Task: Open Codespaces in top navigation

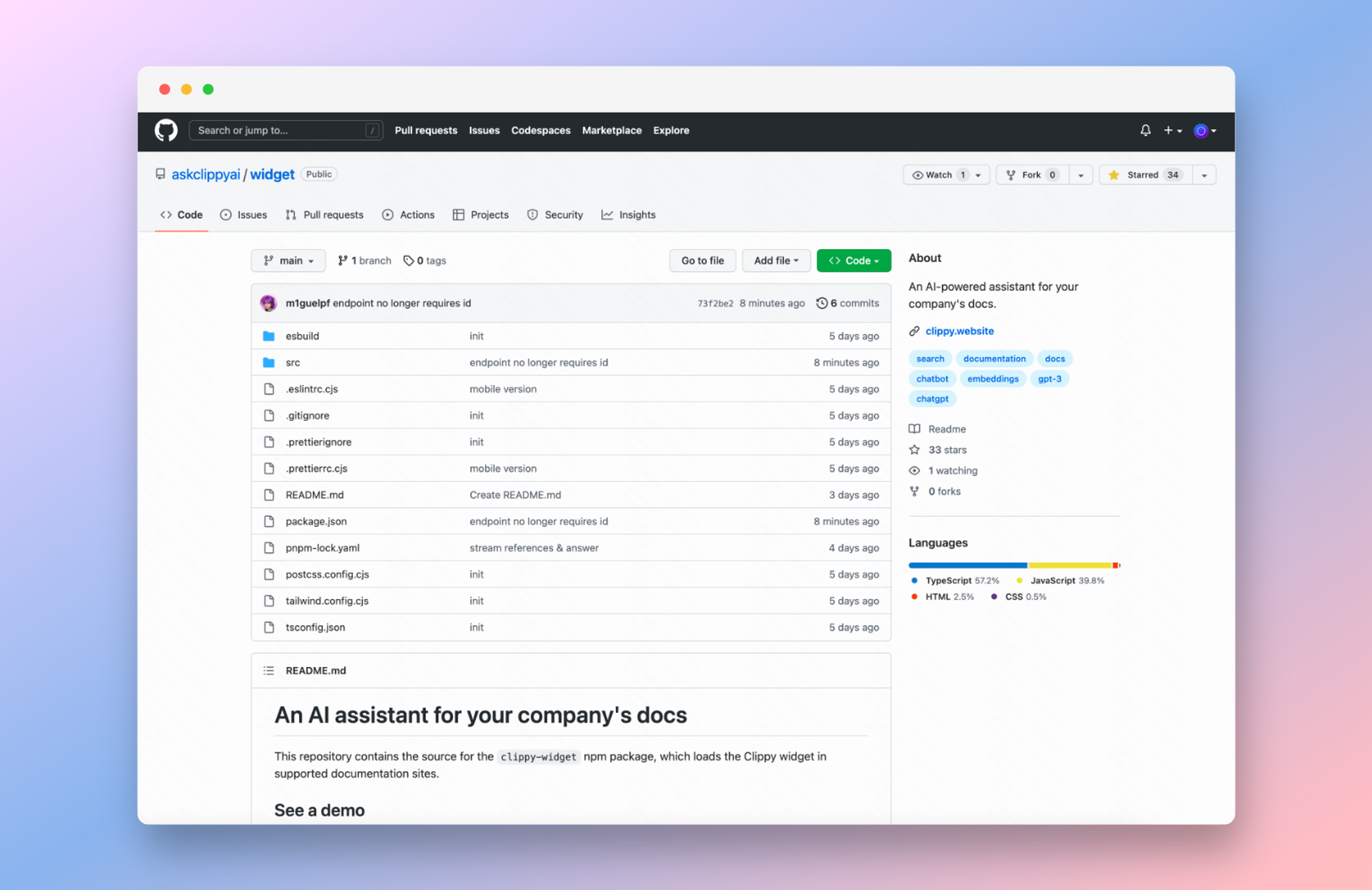Action: point(541,130)
